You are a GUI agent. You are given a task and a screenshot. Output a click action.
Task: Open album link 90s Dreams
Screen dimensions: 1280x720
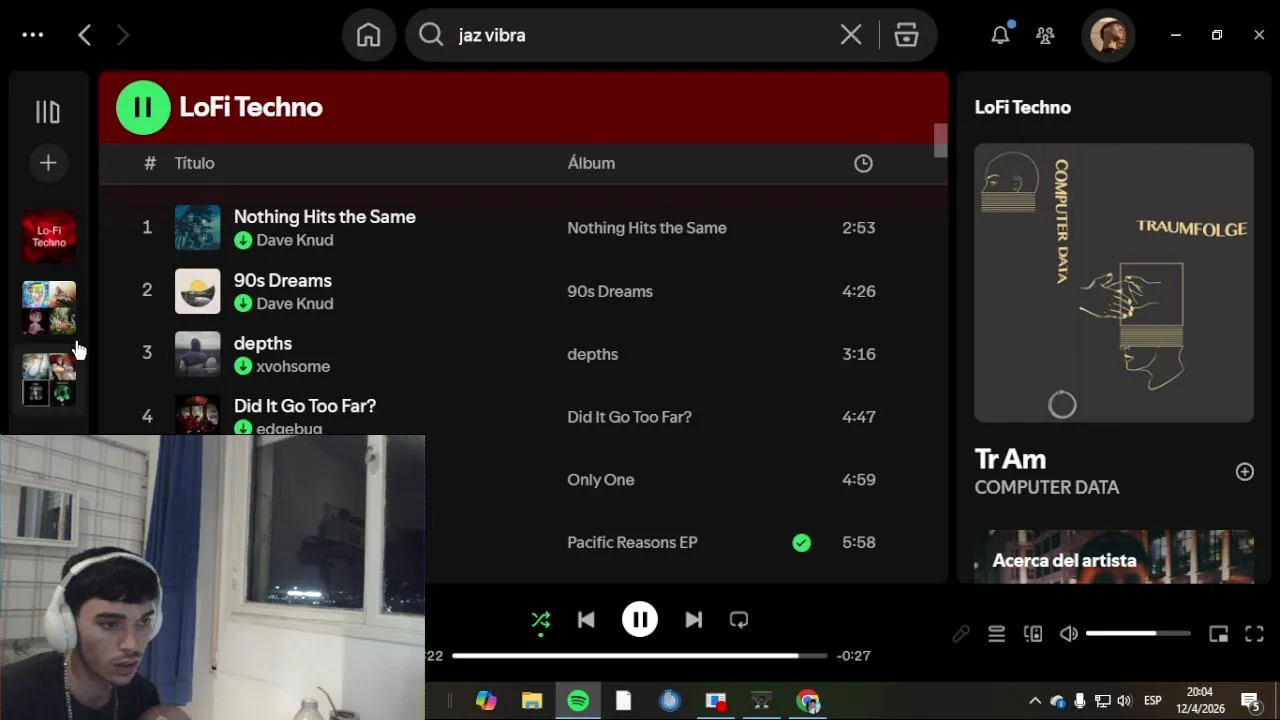[610, 291]
